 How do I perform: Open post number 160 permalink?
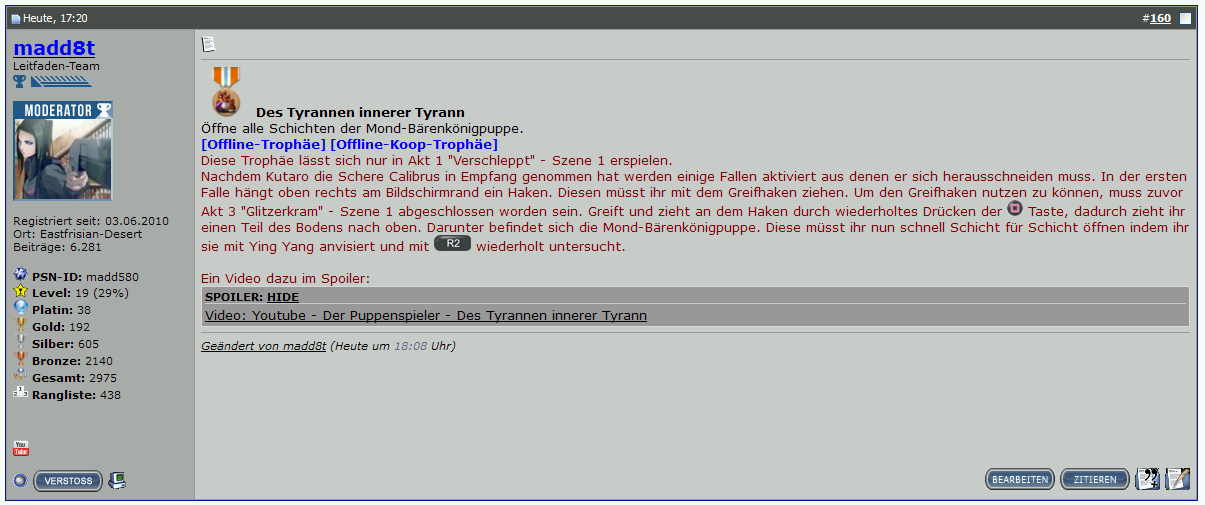1160,18
